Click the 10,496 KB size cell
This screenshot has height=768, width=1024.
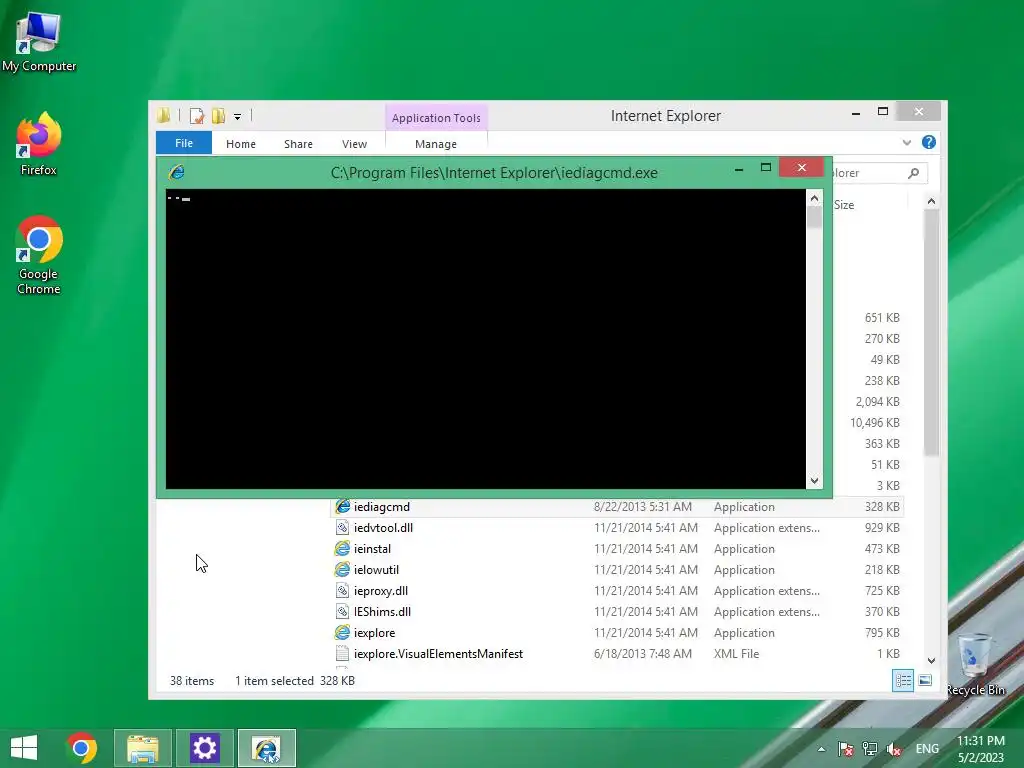click(874, 423)
